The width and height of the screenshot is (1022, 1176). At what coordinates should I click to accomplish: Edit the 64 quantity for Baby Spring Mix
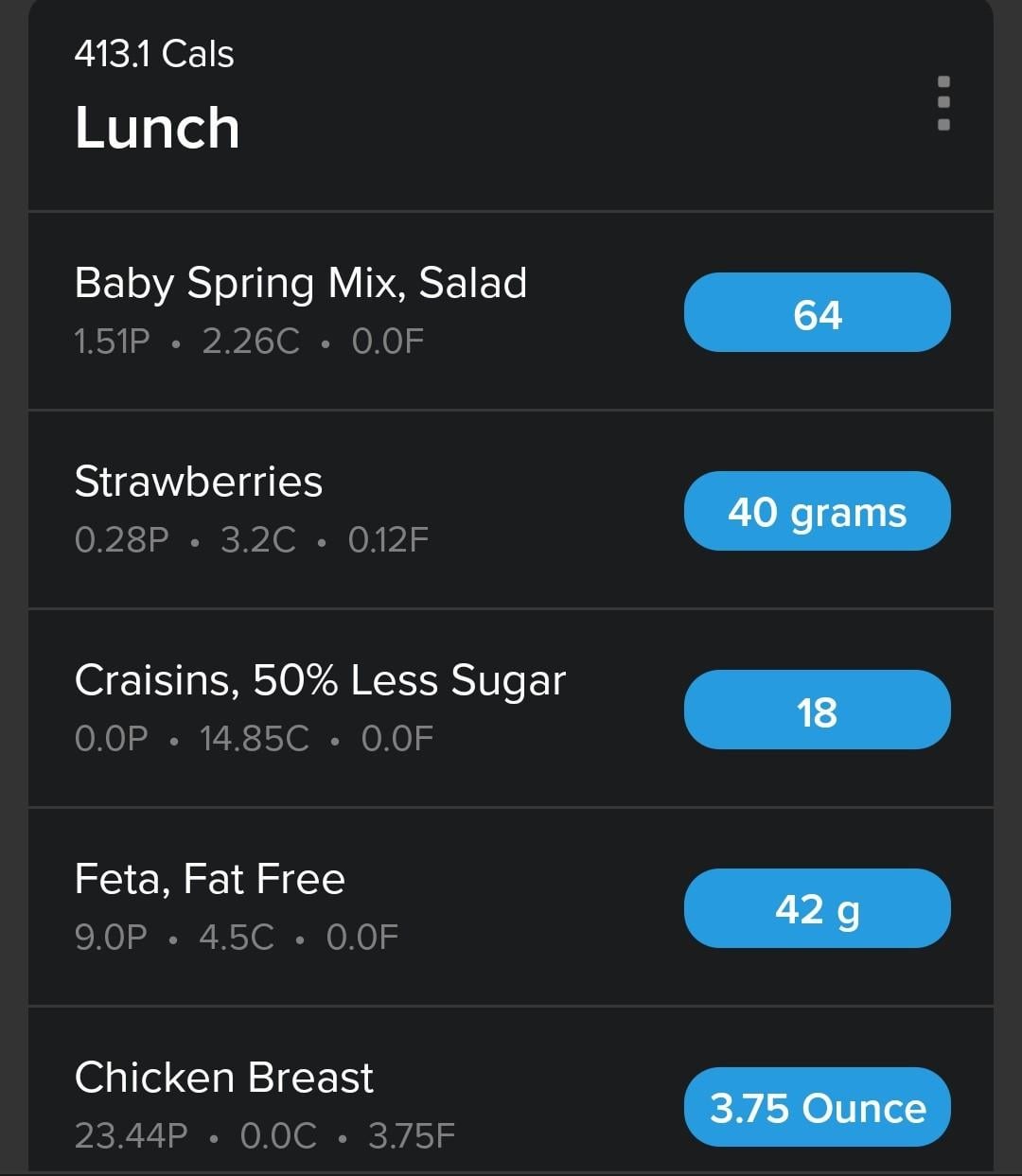point(817,313)
